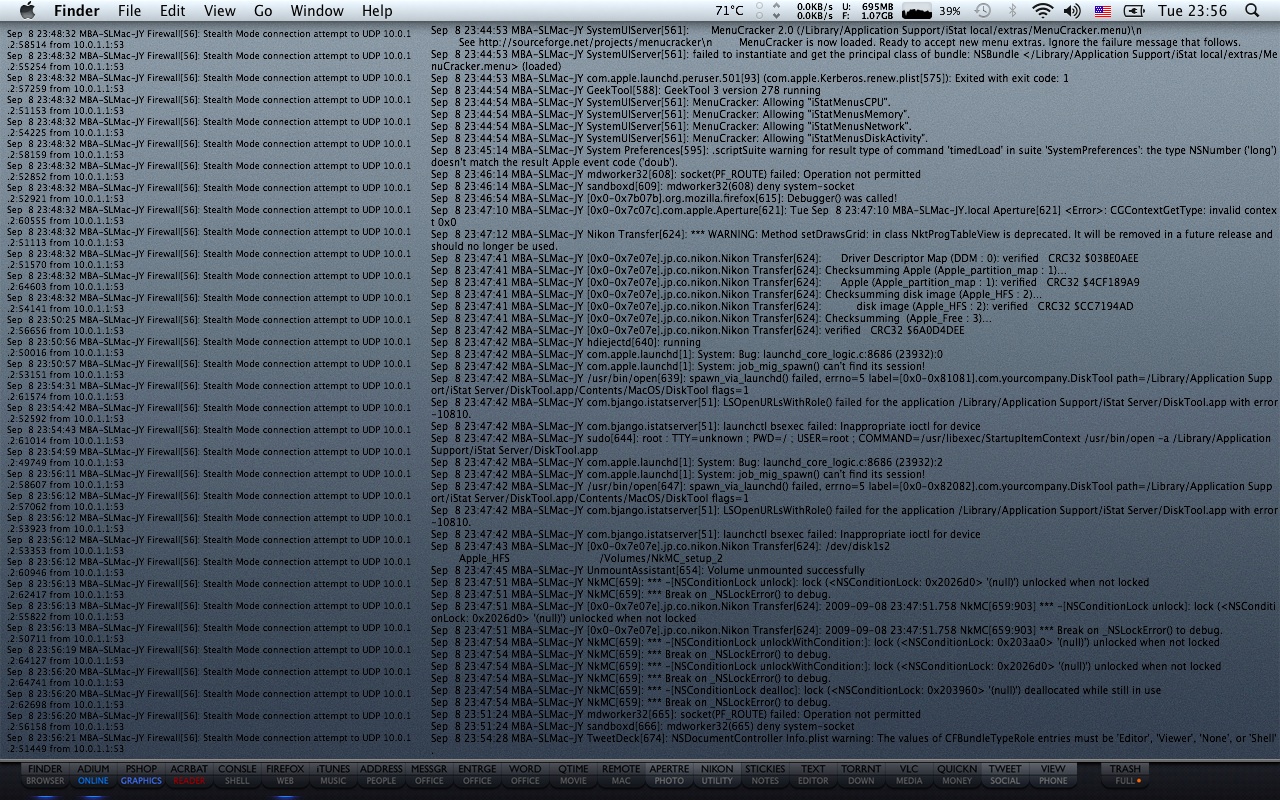Launch CONSLE Shell tile in dock
Viewport: 1280px width, 800px height.
pos(237,775)
